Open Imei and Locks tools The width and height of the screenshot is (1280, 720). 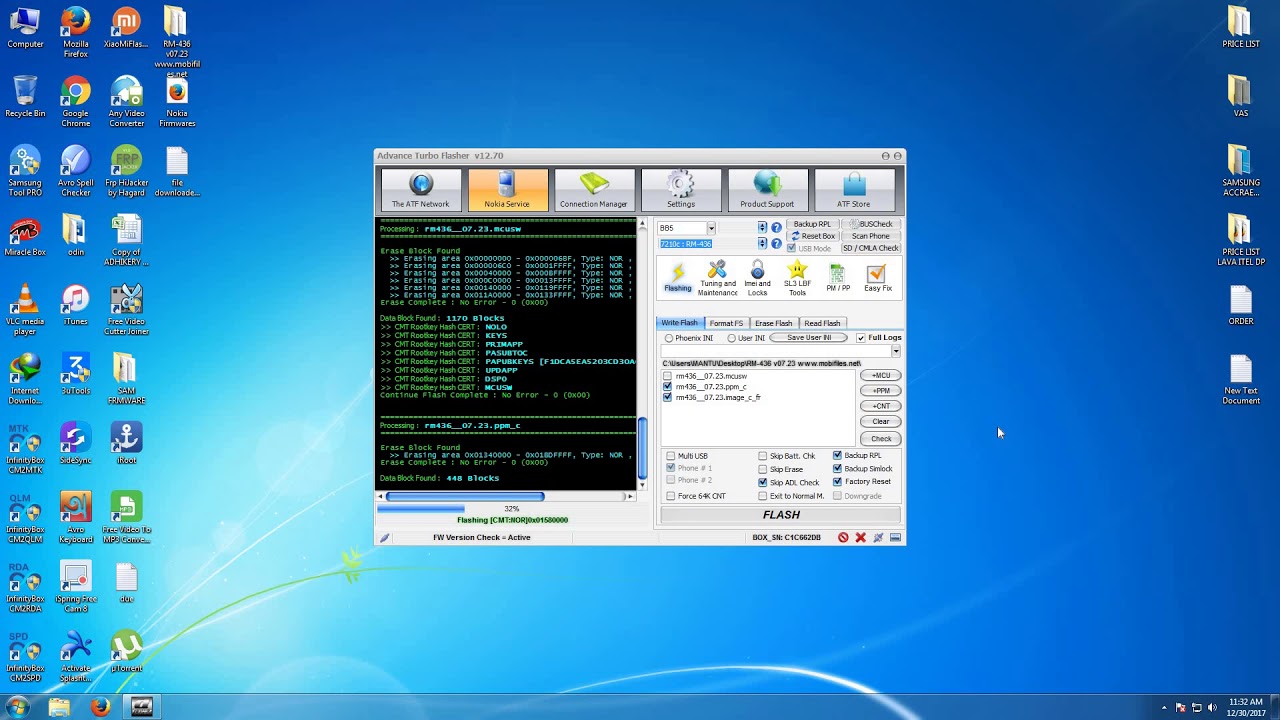tap(757, 278)
